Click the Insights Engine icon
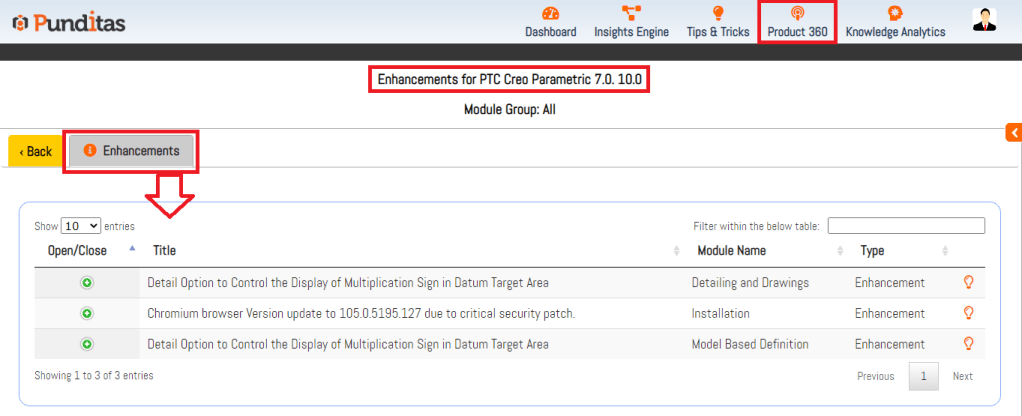Screen dimensions: 1022x416 pyautogui.click(x=631, y=14)
